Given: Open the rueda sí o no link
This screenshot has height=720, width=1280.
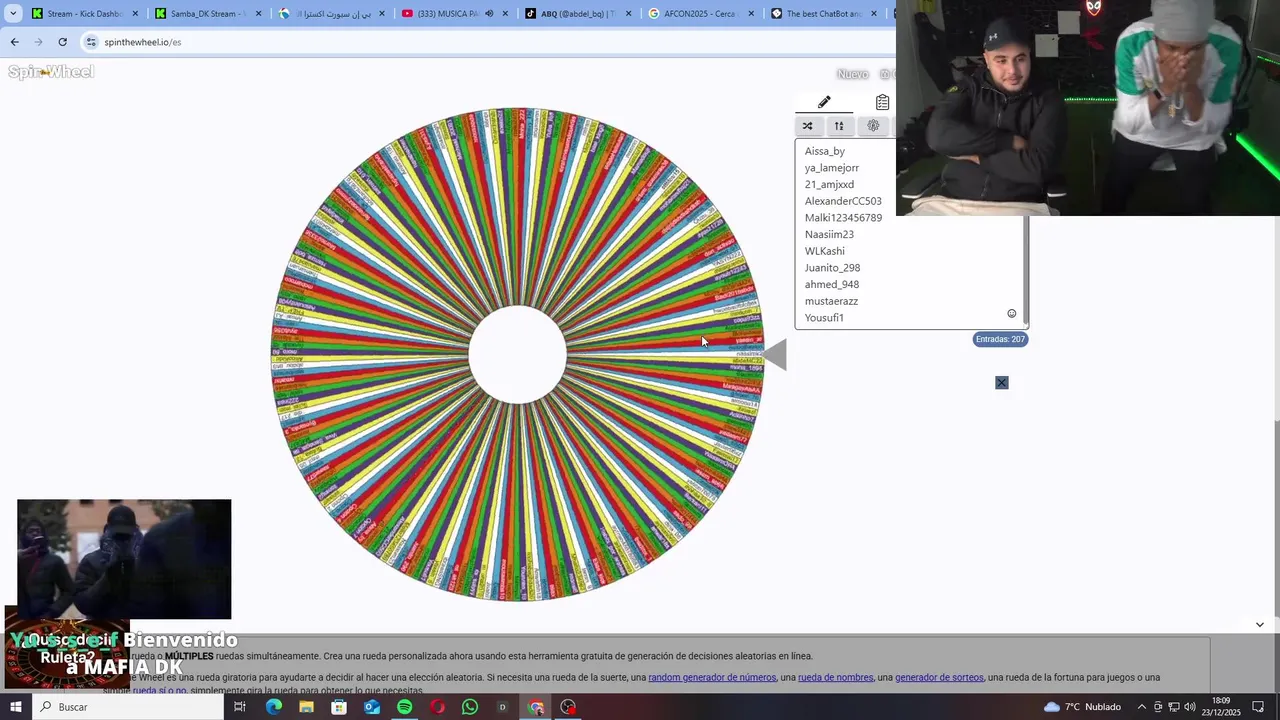Looking at the screenshot, I should click(159, 691).
